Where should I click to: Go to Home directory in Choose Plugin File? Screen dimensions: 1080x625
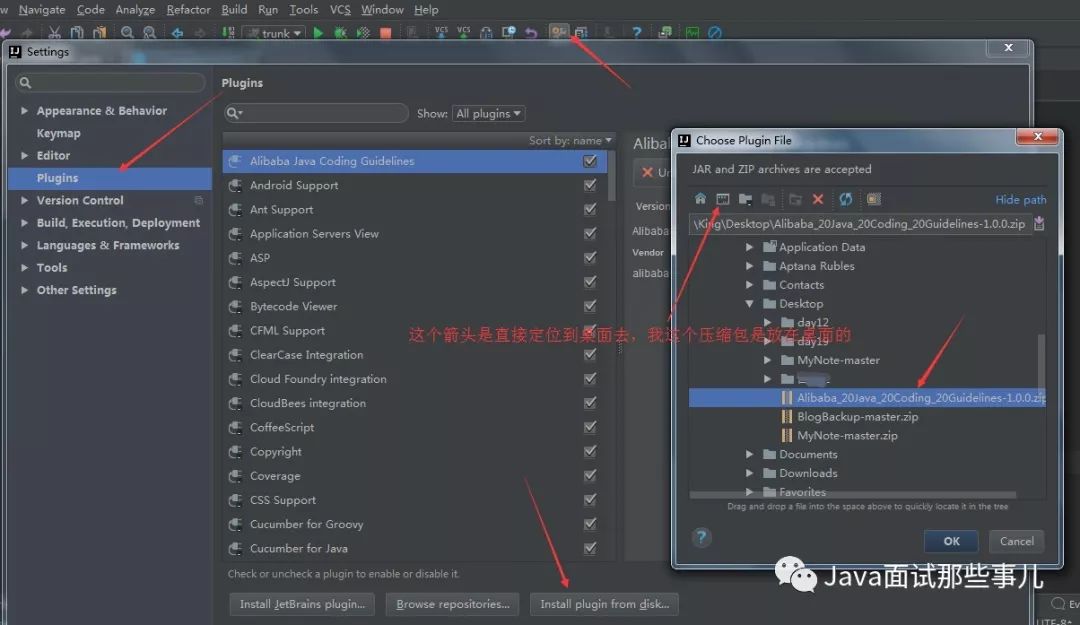(700, 199)
